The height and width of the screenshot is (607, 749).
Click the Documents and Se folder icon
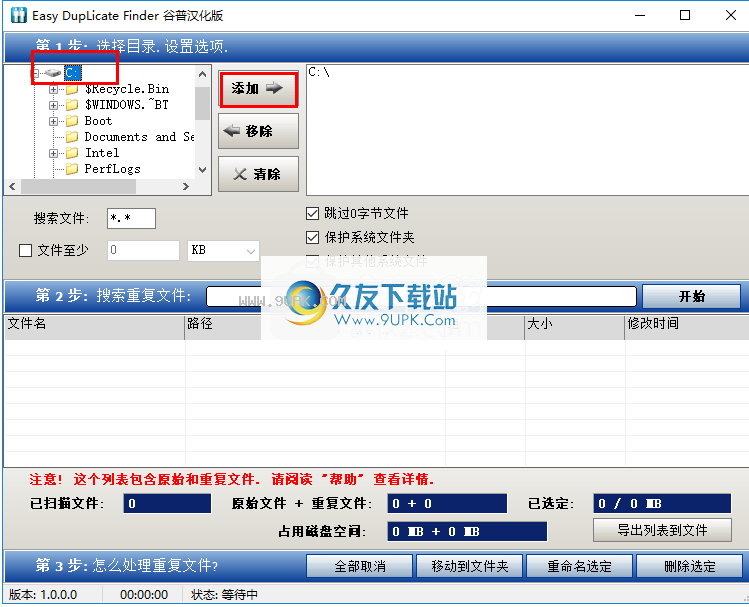(72, 137)
